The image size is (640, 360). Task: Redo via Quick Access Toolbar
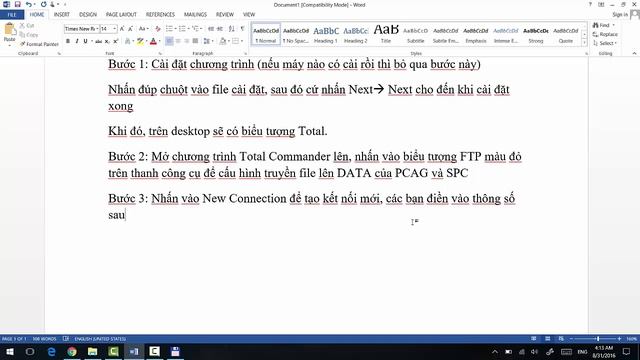[44, 4]
